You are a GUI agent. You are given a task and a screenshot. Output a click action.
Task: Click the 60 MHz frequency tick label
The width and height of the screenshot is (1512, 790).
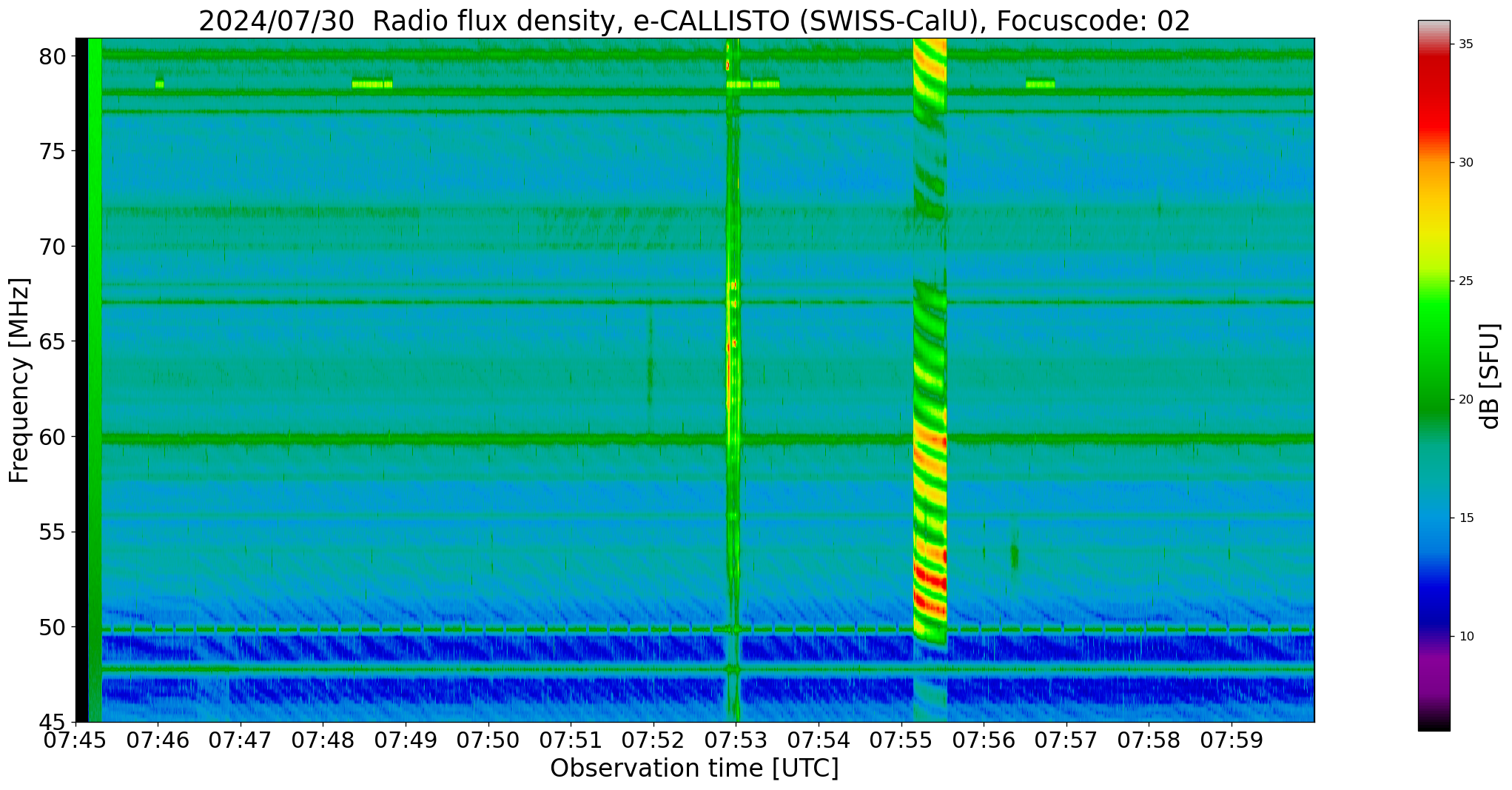click(x=52, y=437)
